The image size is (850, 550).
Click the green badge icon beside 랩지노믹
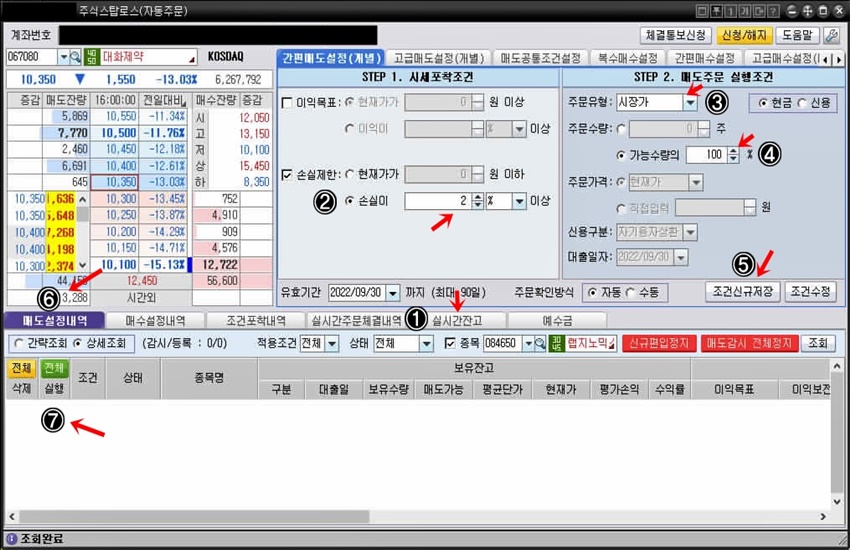pyautogui.click(x=557, y=344)
